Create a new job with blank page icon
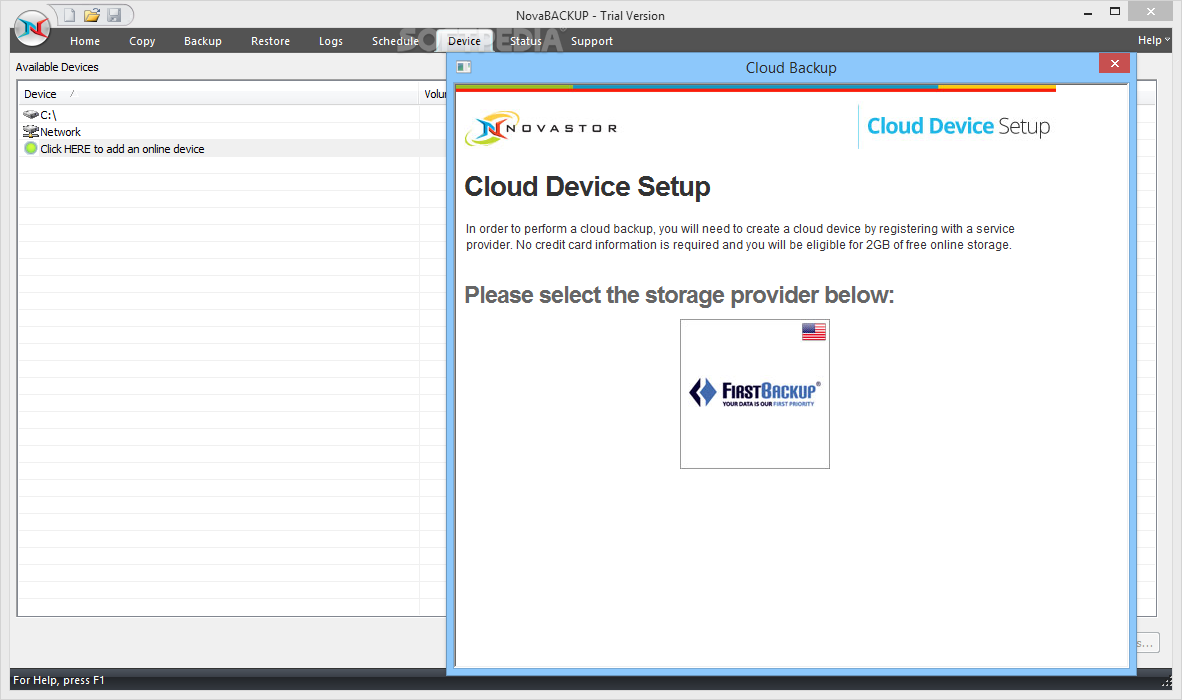The height and width of the screenshot is (700, 1182). coord(69,15)
